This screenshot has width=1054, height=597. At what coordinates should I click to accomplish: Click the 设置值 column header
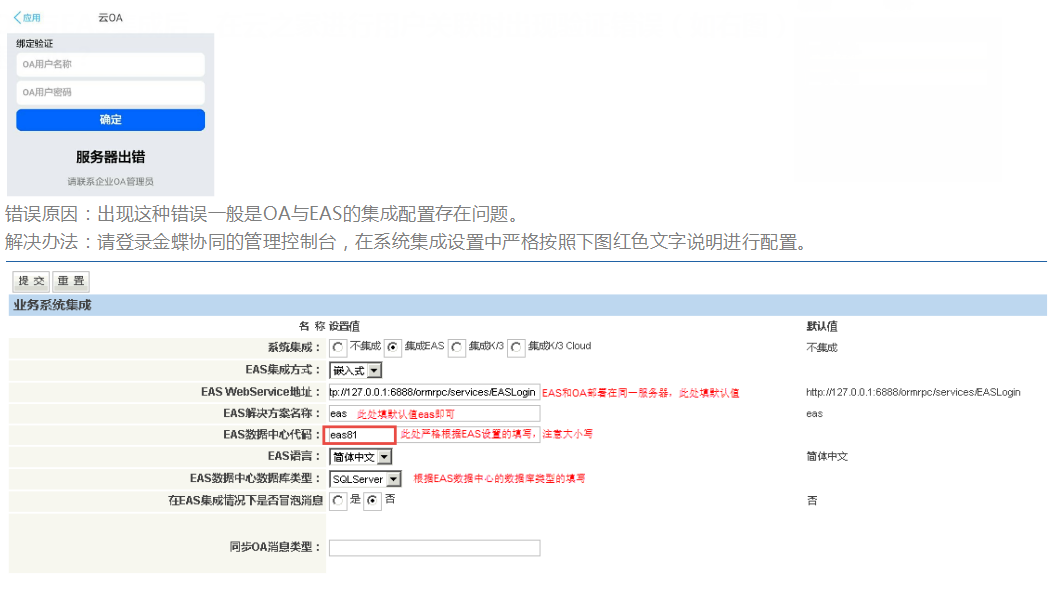click(344, 327)
